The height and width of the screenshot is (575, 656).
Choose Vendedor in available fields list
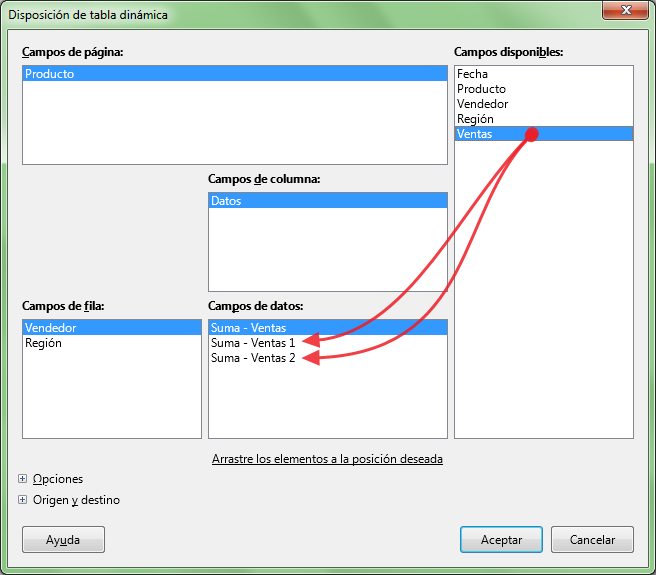point(482,104)
